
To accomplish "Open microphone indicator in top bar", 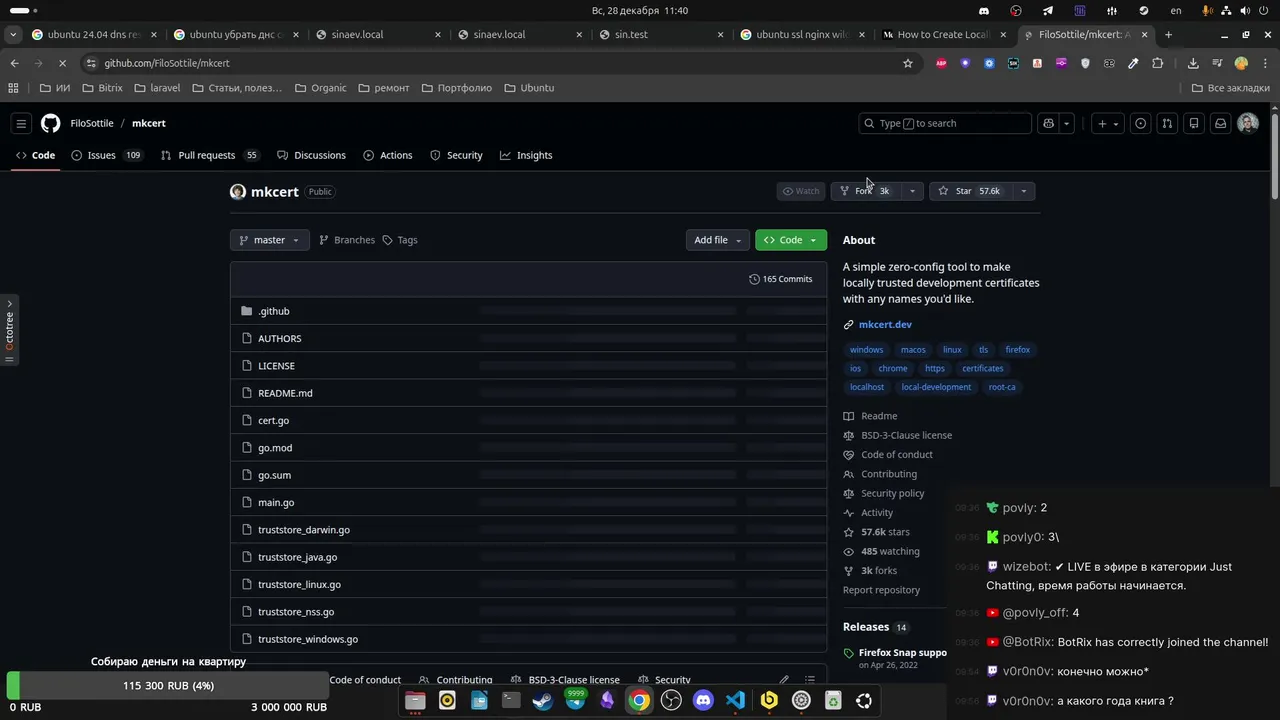I will point(1207,10).
